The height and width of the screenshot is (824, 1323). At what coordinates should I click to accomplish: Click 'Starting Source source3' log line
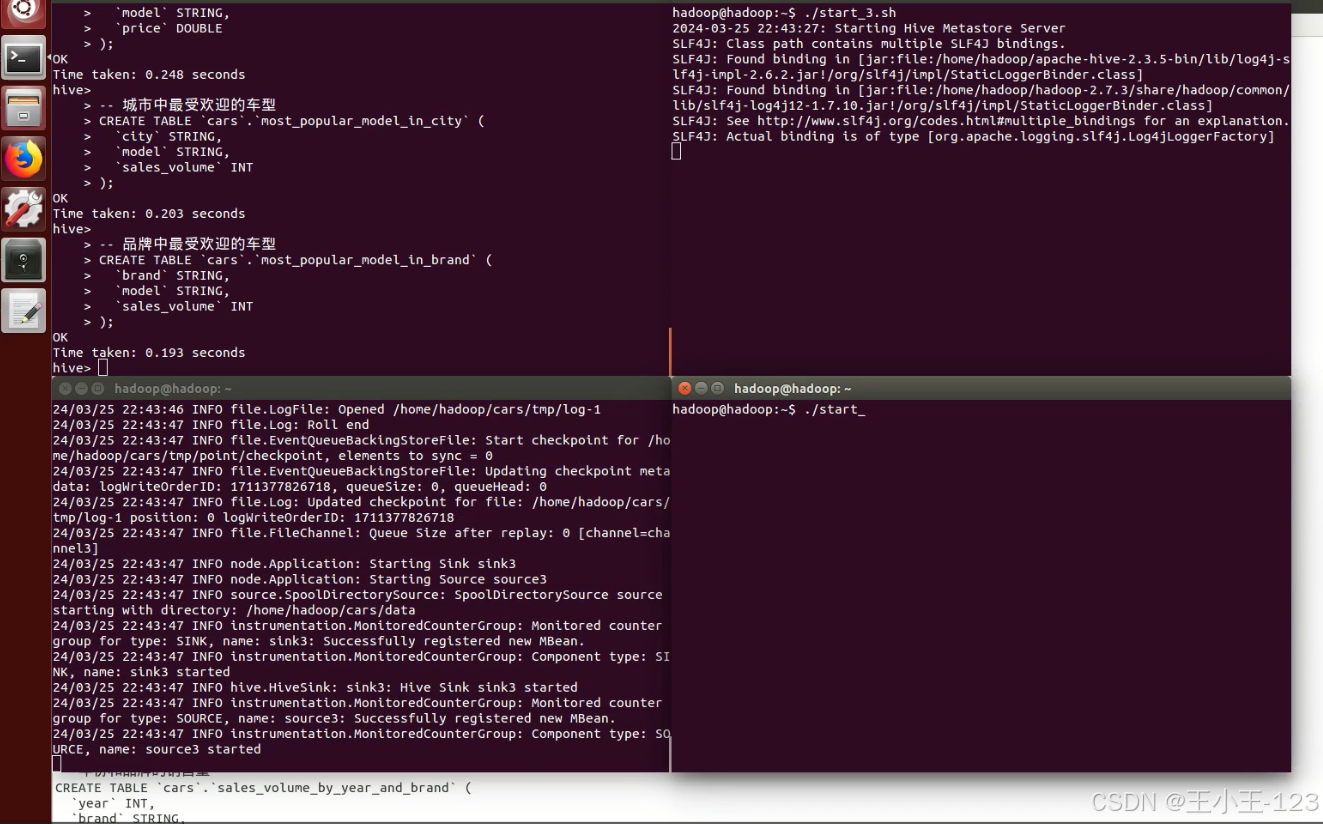(x=300, y=580)
